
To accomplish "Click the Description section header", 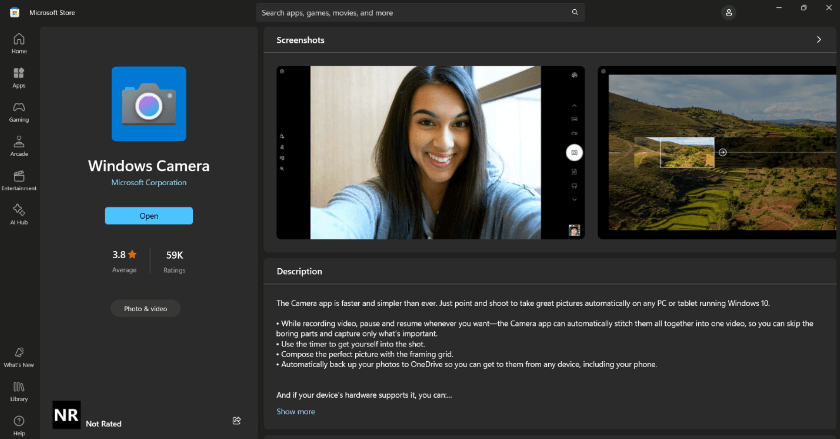I will coord(299,271).
